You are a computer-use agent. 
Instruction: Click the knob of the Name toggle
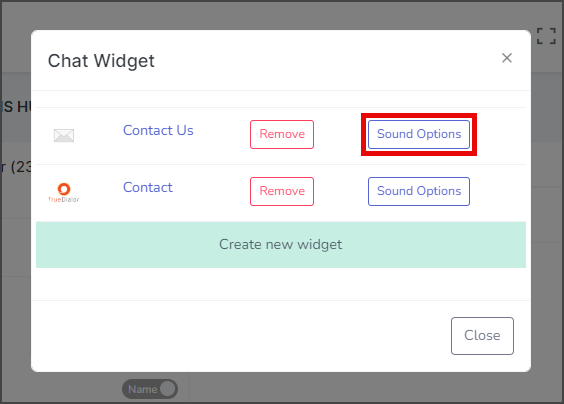(x=168, y=389)
